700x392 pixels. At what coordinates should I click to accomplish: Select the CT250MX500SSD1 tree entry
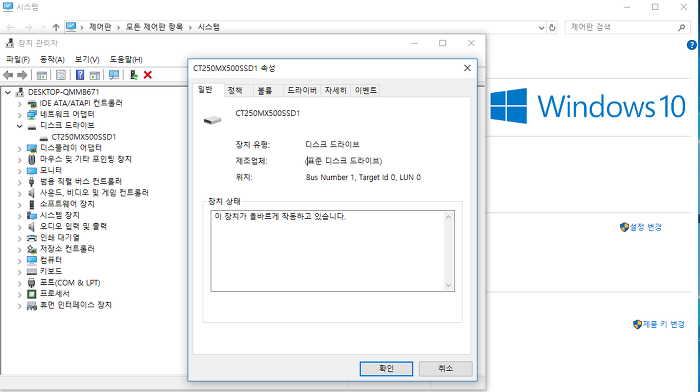(83, 137)
